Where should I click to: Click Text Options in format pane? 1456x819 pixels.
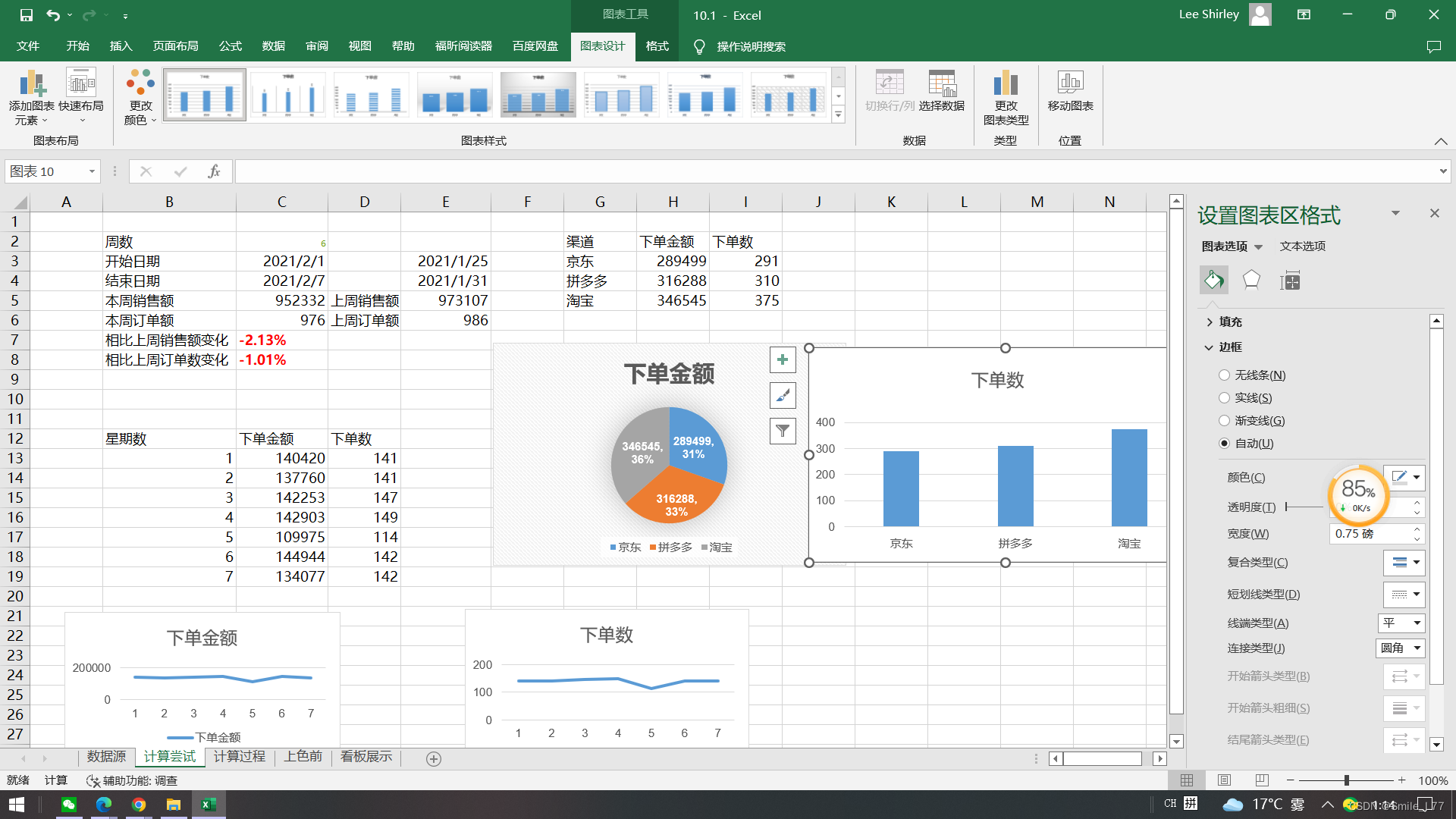1302,246
